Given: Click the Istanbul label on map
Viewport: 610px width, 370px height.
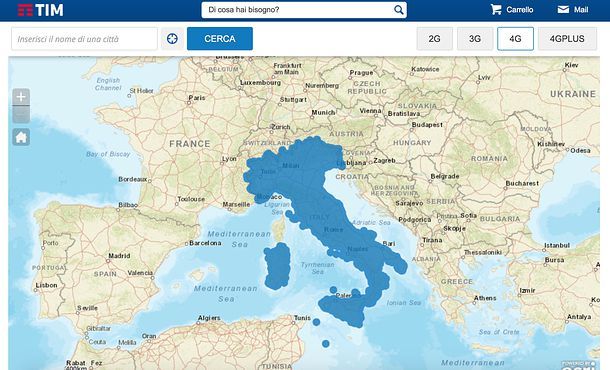Looking at the screenshot, I should click(x=557, y=245).
